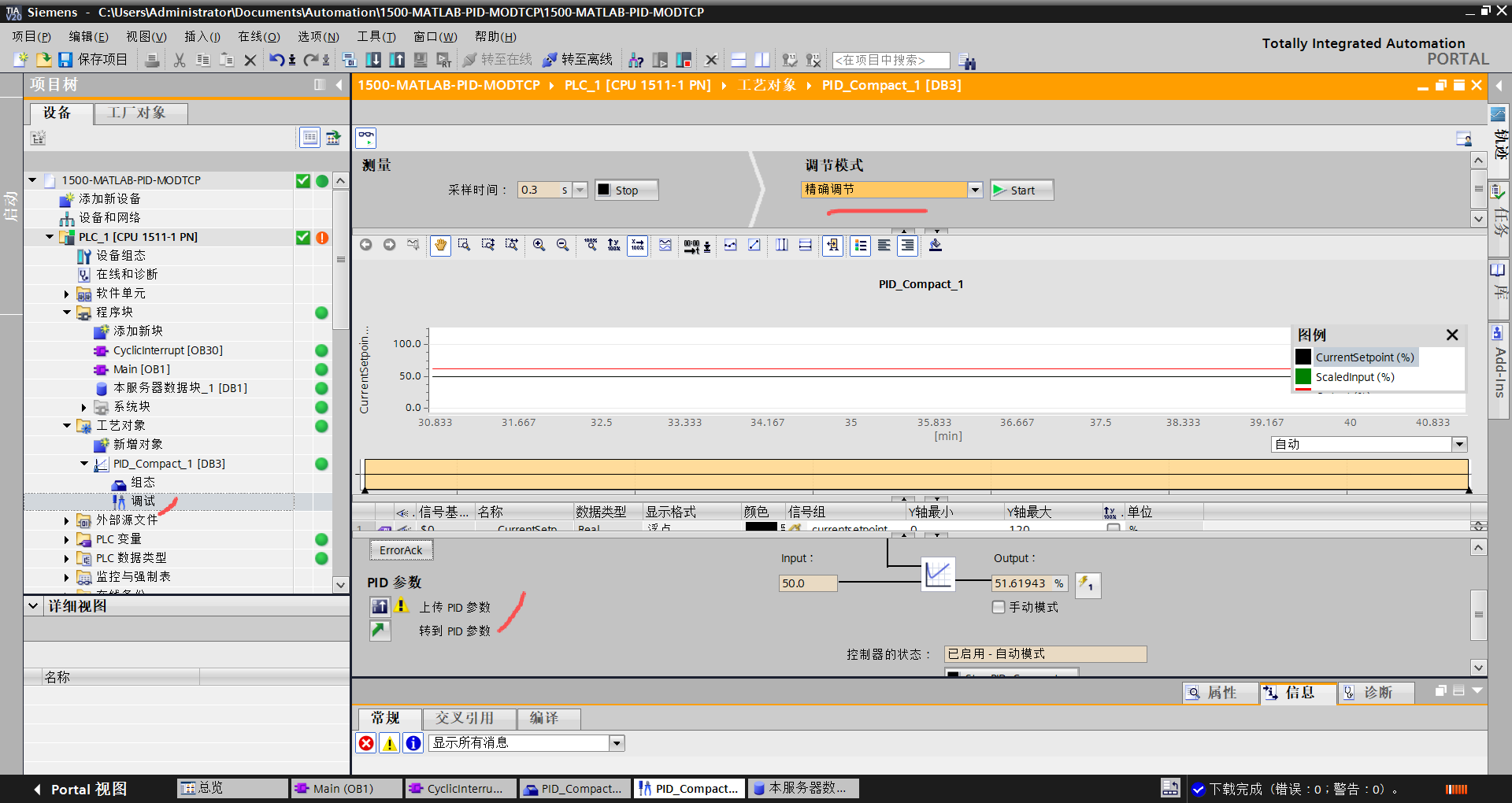Collapse the 程序块 tree node
This screenshot has width=1512, height=803.
tap(67, 313)
